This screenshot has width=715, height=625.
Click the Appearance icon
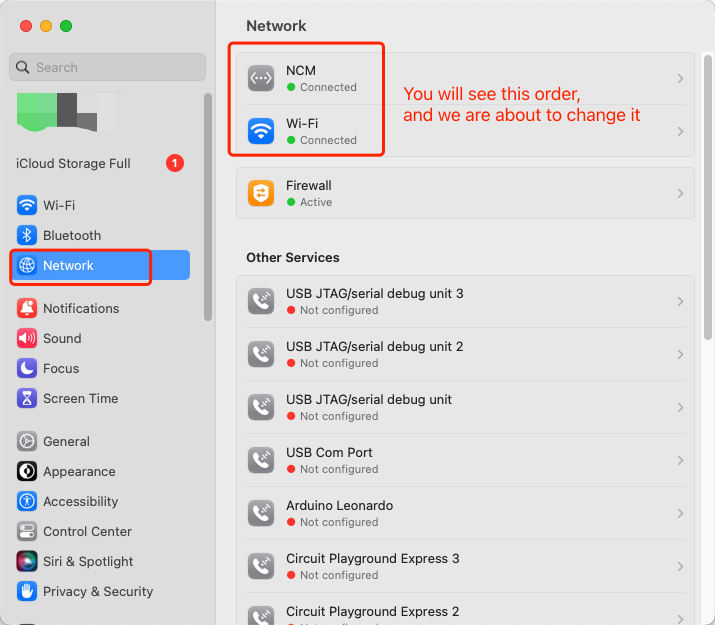click(27, 471)
